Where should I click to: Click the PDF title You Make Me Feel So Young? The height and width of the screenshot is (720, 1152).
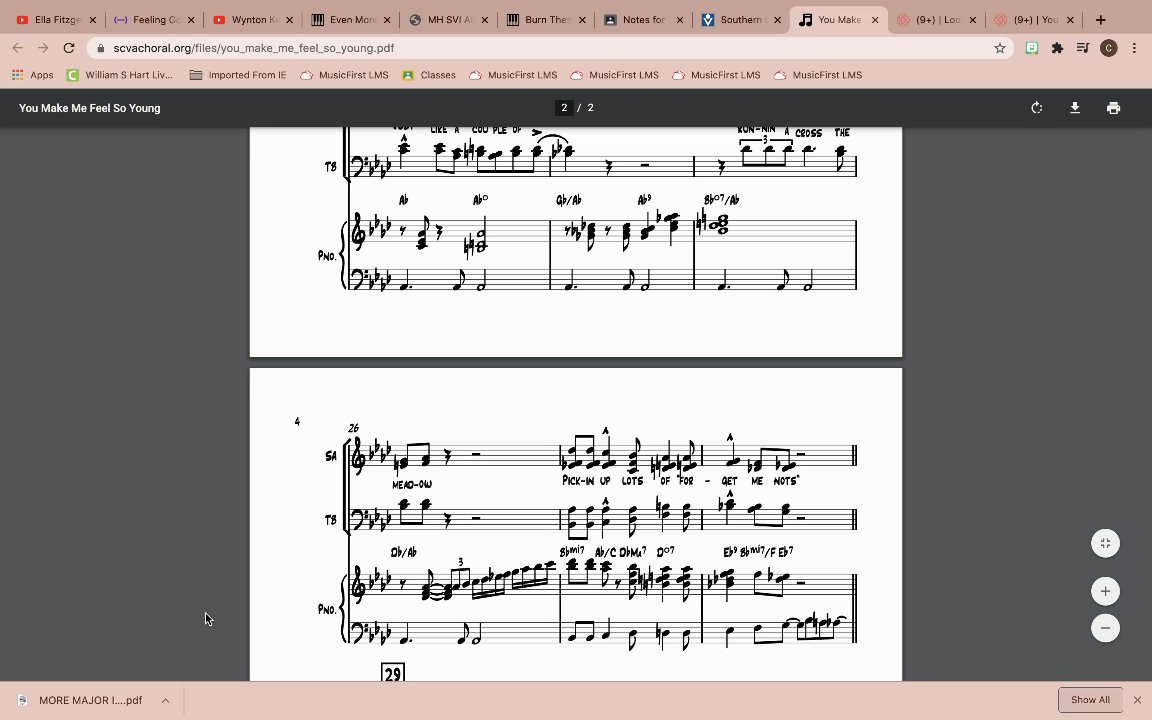90,108
